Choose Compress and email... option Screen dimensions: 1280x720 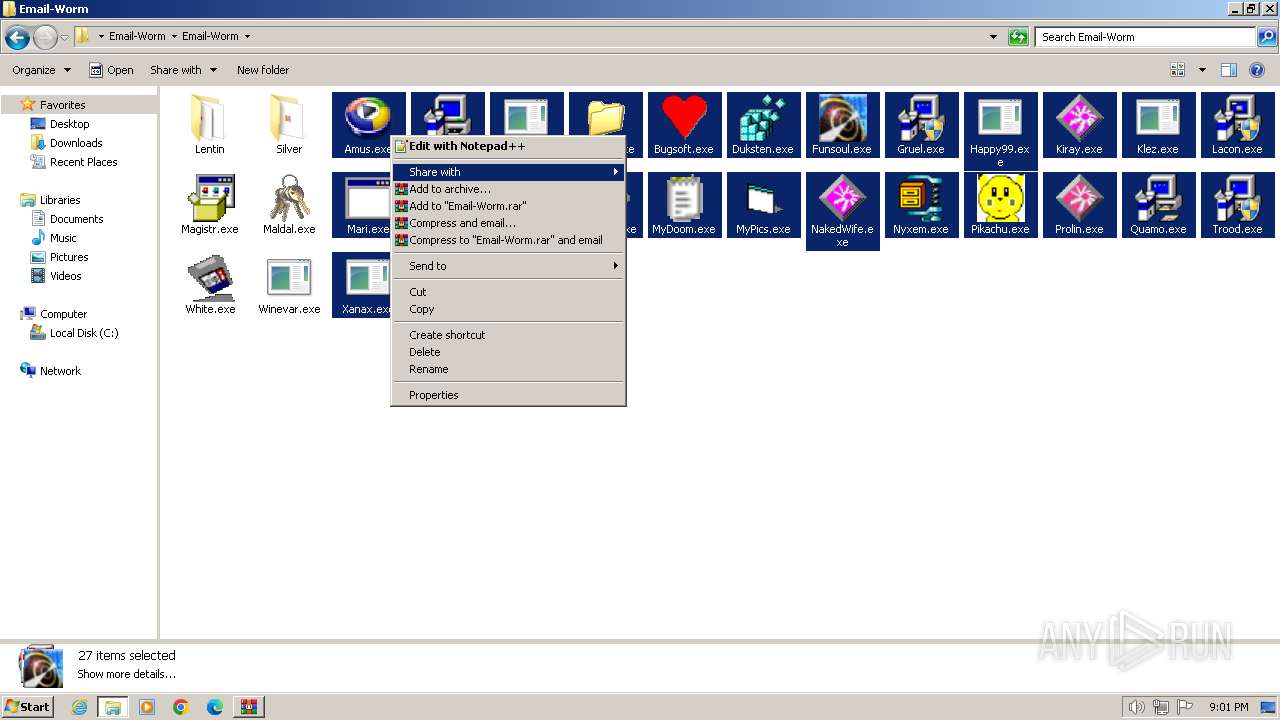pyautogui.click(x=508, y=223)
